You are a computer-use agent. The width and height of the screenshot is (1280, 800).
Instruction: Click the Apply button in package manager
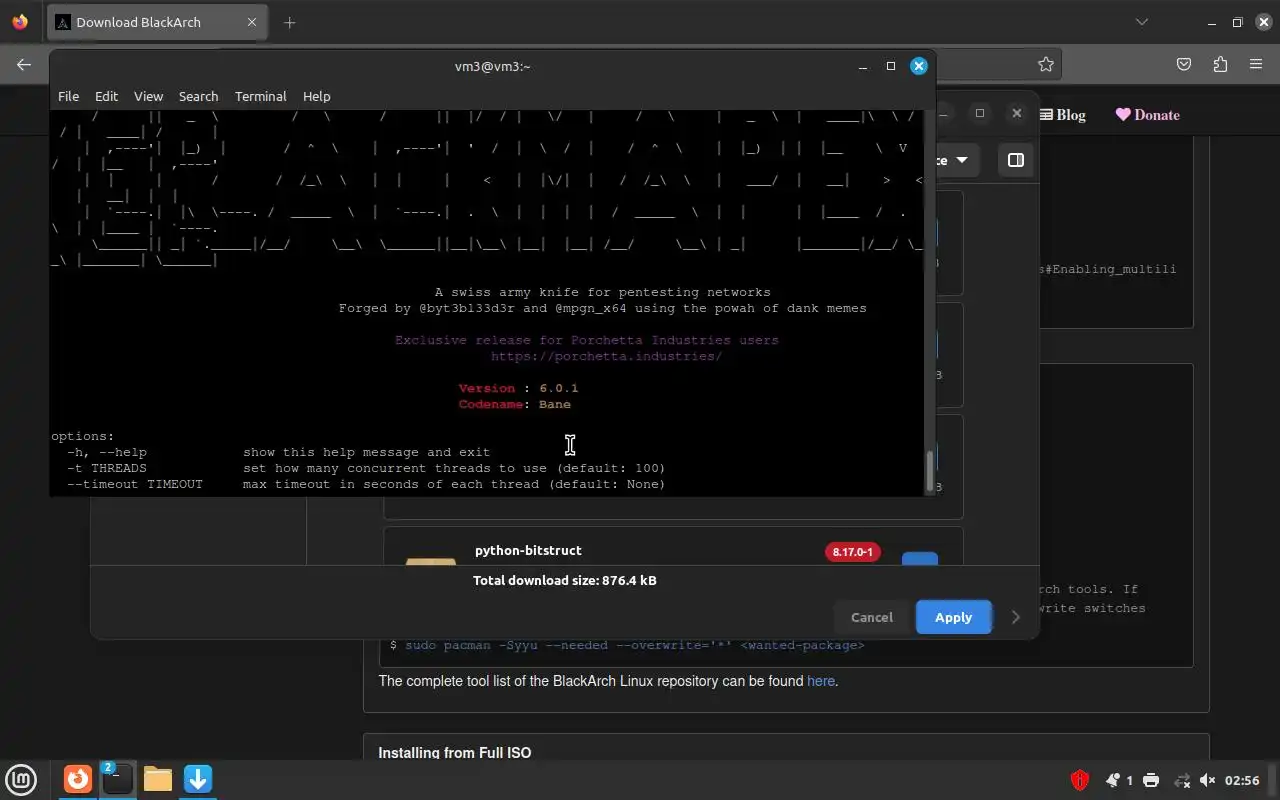pyautogui.click(x=953, y=617)
